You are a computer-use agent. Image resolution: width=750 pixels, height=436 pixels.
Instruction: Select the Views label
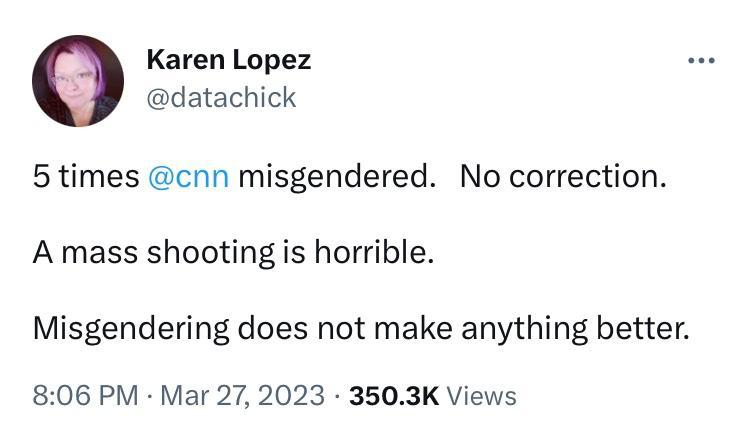481,395
